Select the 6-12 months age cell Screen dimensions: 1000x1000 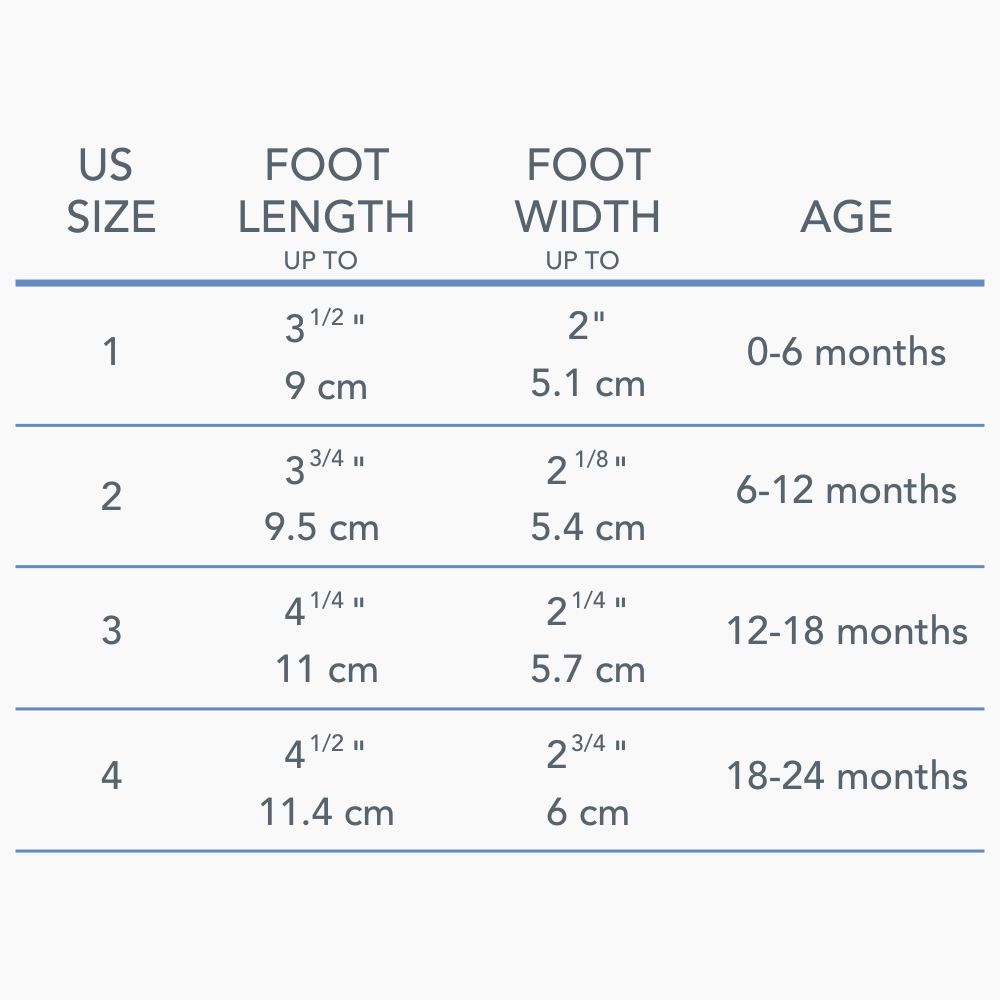click(x=846, y=490)
